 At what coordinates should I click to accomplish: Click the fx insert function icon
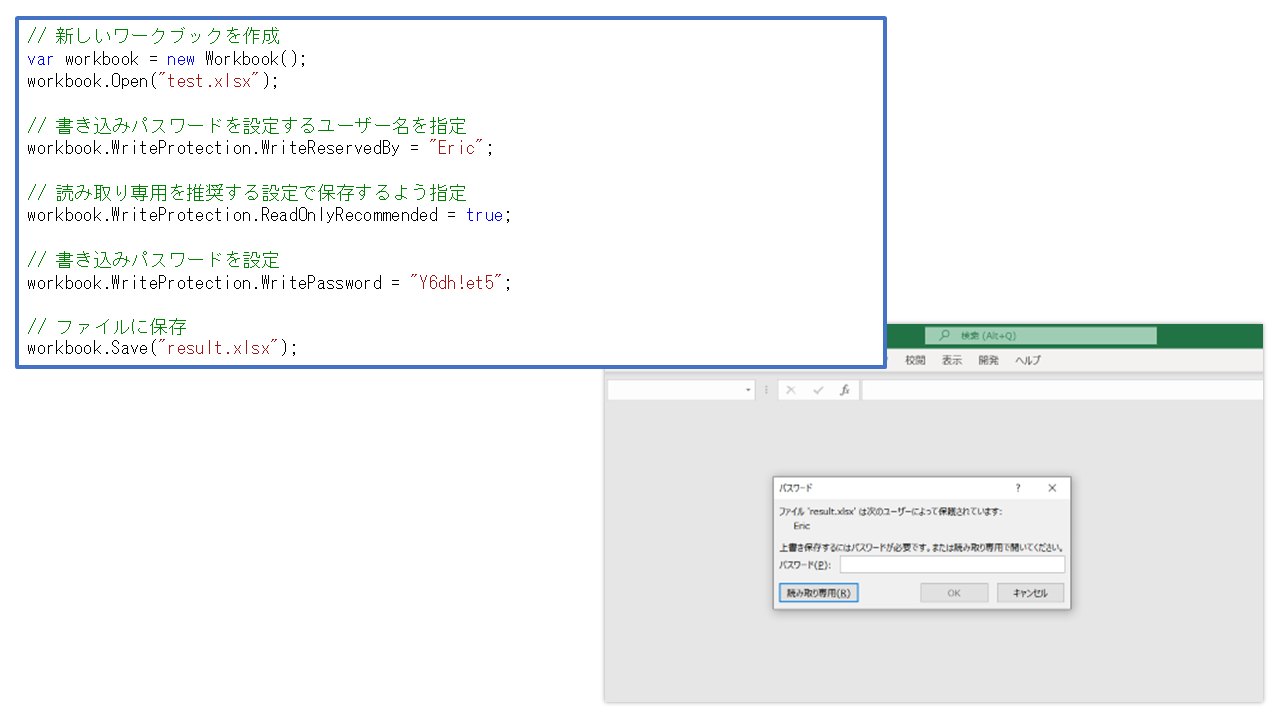pos(844,390)
